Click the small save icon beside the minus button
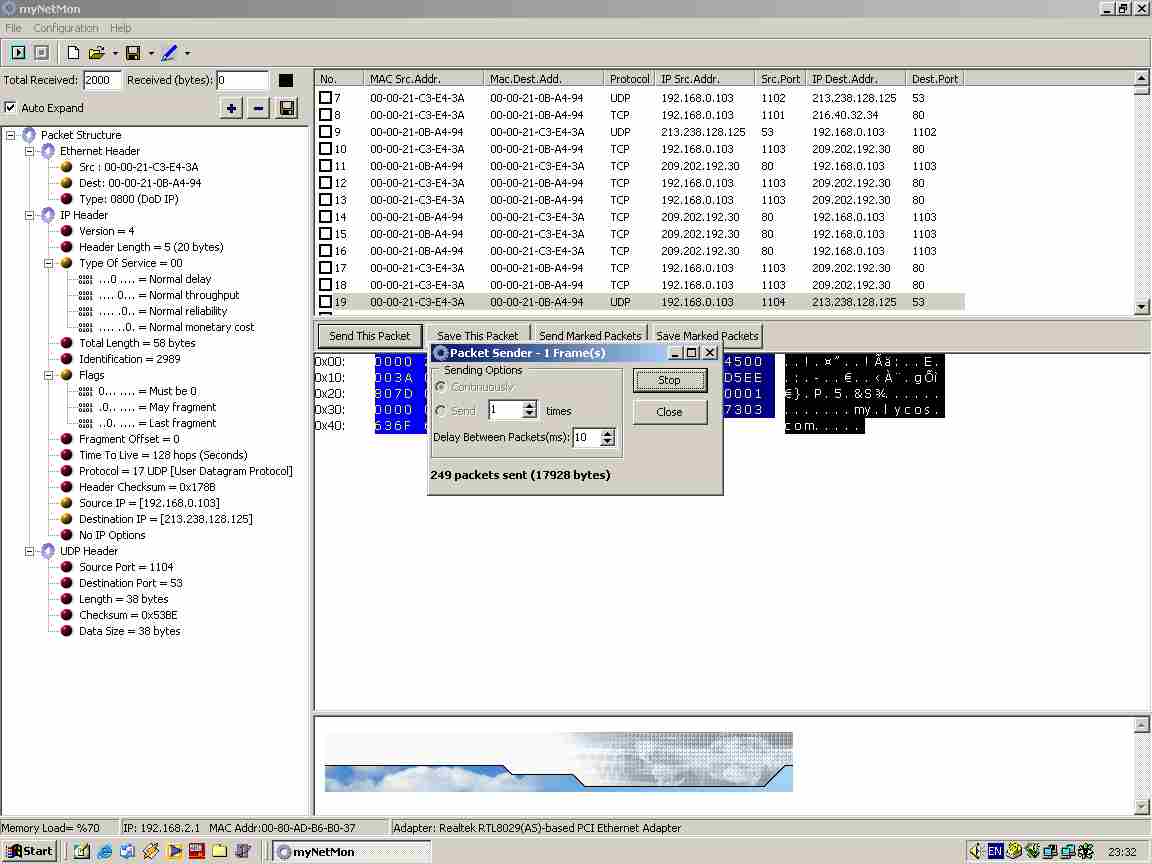The image size is (1152, 864). pos(286,107)
